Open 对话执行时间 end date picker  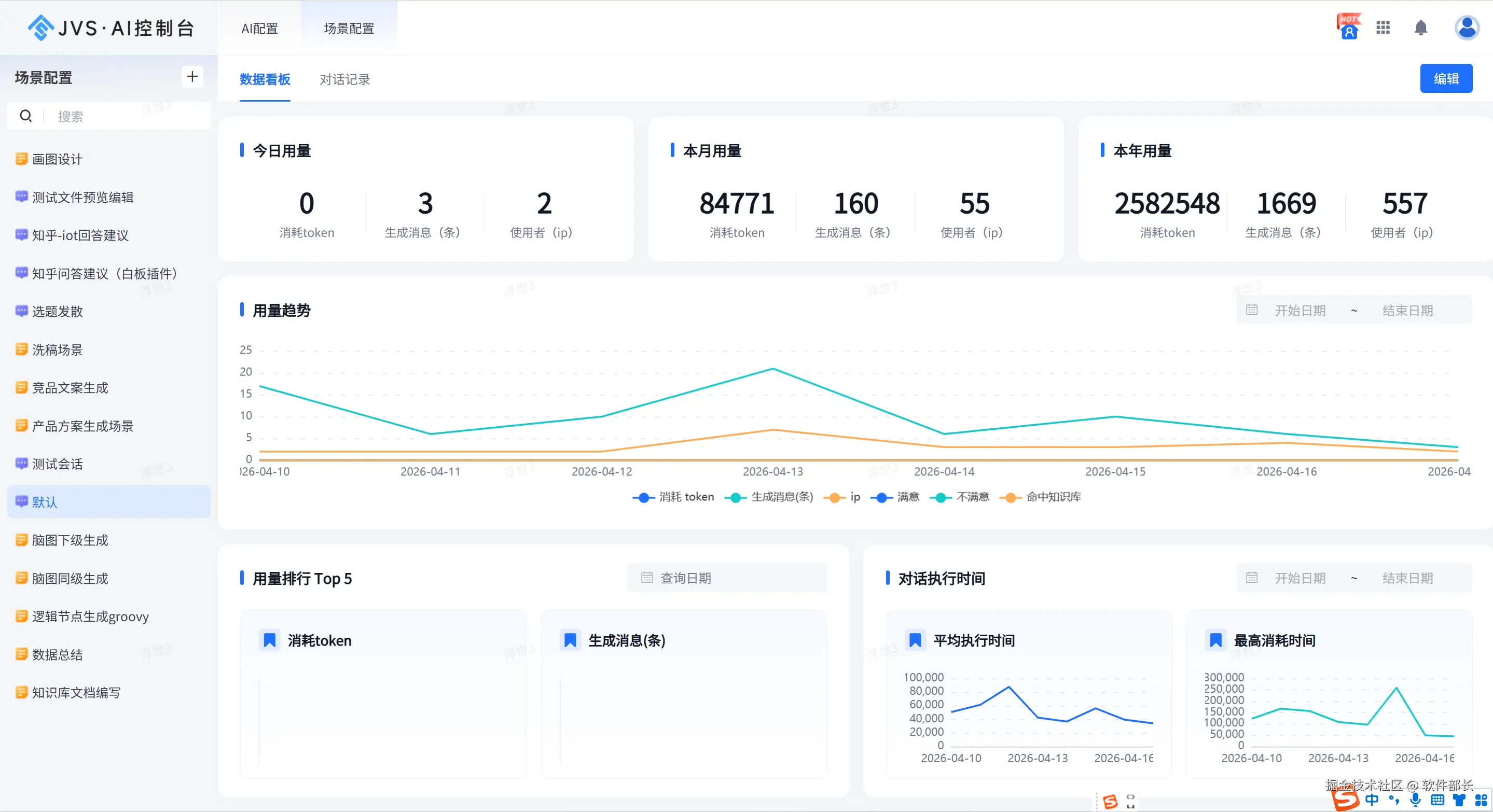click(1407, 578)
